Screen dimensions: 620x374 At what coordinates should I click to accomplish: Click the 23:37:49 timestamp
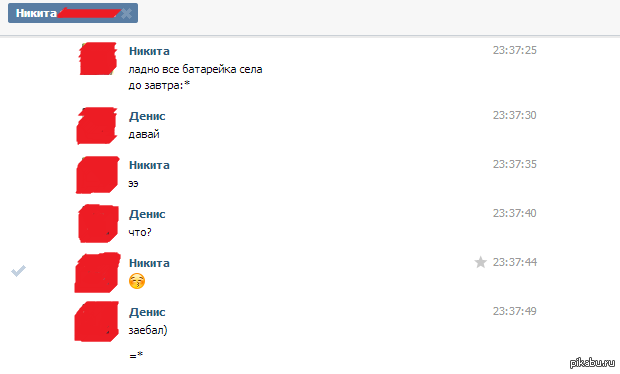point(514,311)
